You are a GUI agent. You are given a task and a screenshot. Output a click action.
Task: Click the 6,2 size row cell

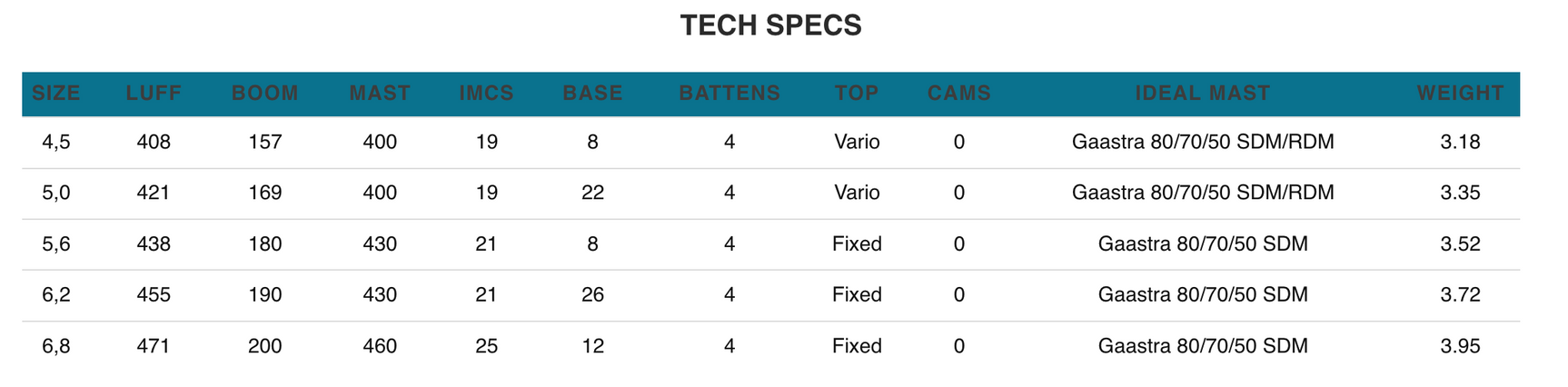[56, 295]
